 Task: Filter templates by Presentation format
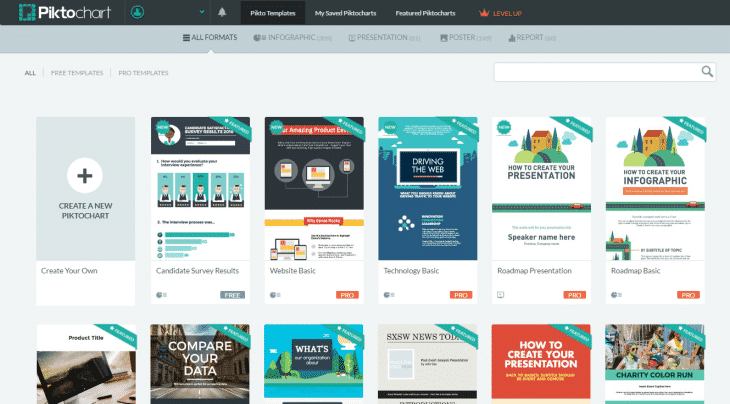pos(383,38)
